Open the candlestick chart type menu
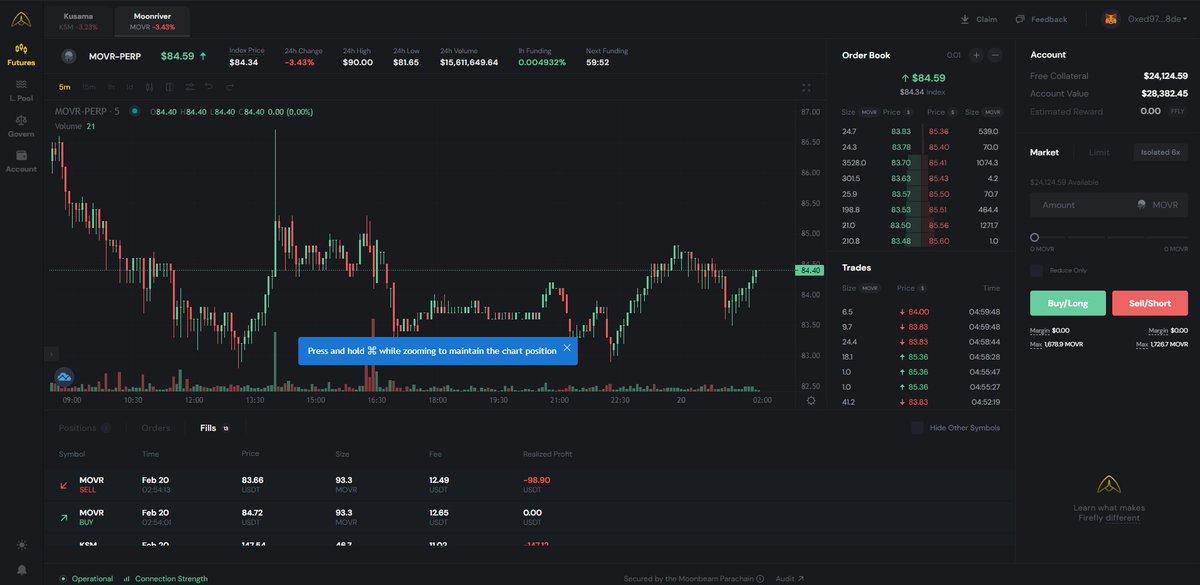Screen dimensions: 1200x585 [x=151, y=87]
